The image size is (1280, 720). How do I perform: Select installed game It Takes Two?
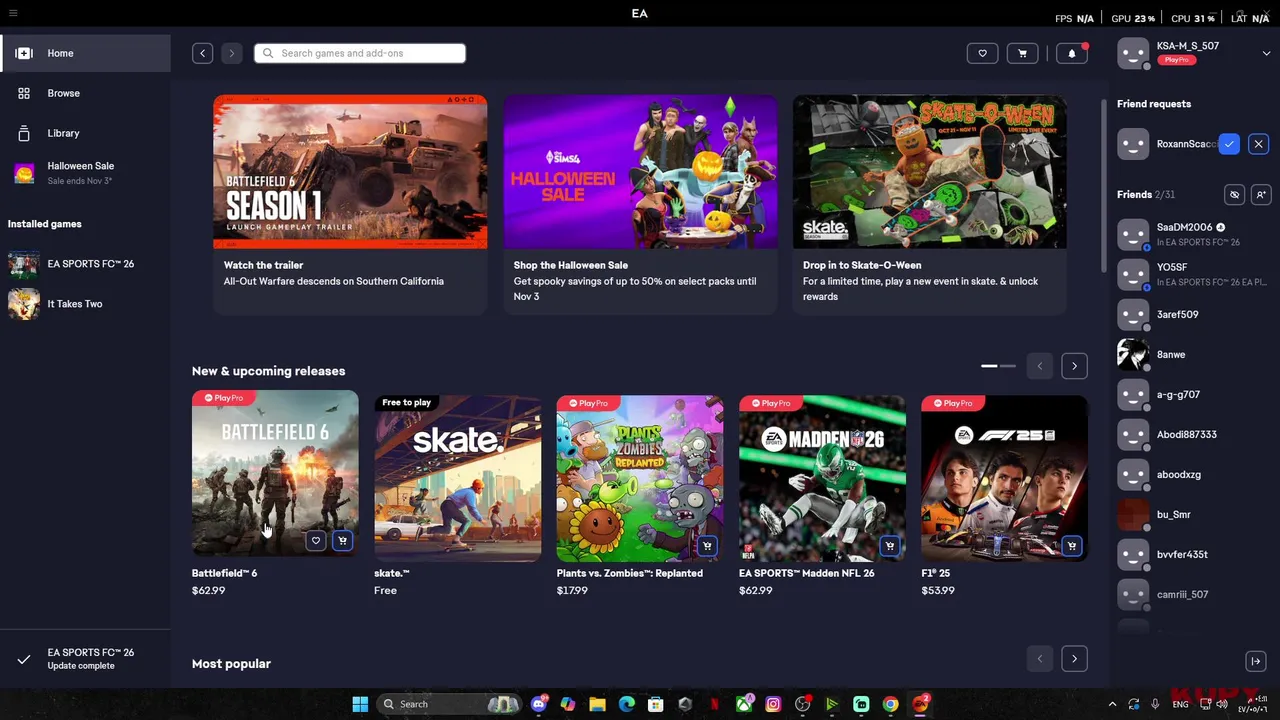pos(85,304)
